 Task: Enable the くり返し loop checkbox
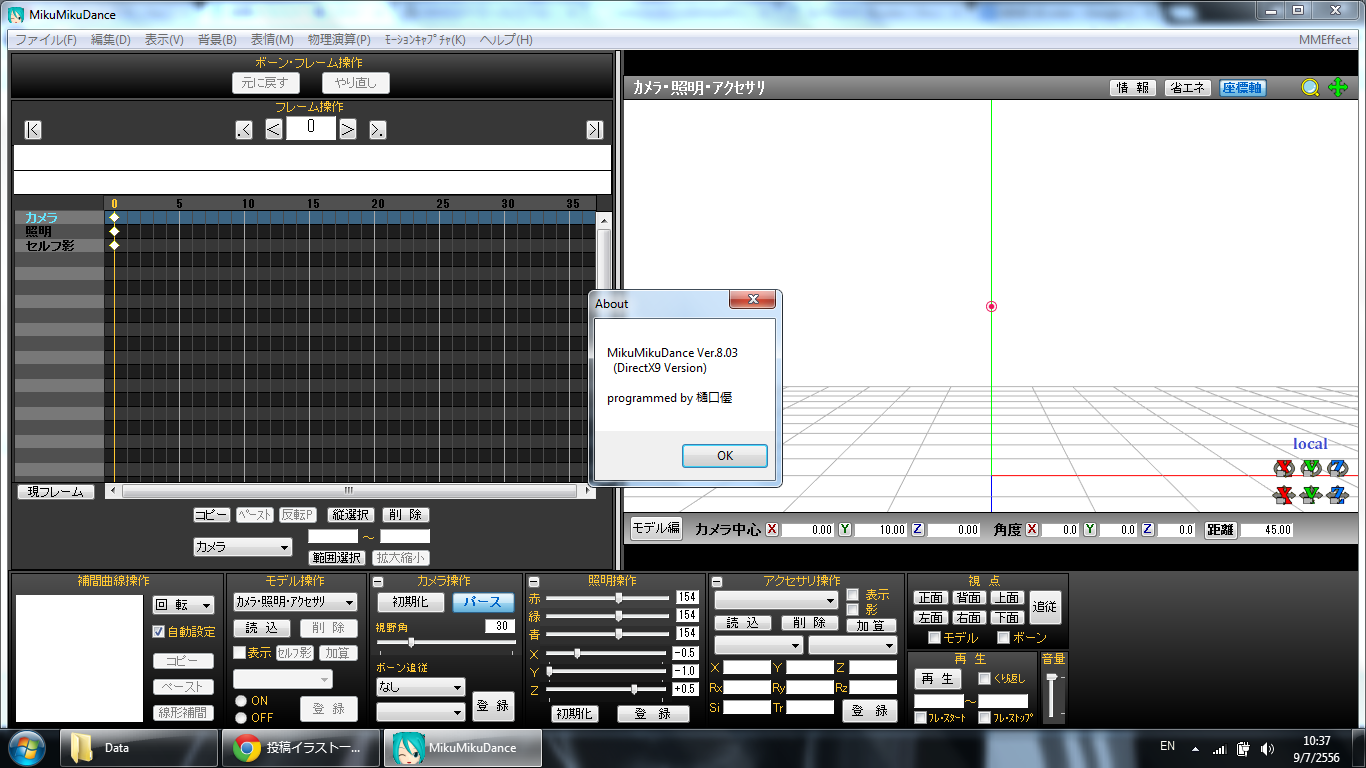point(984,679)
